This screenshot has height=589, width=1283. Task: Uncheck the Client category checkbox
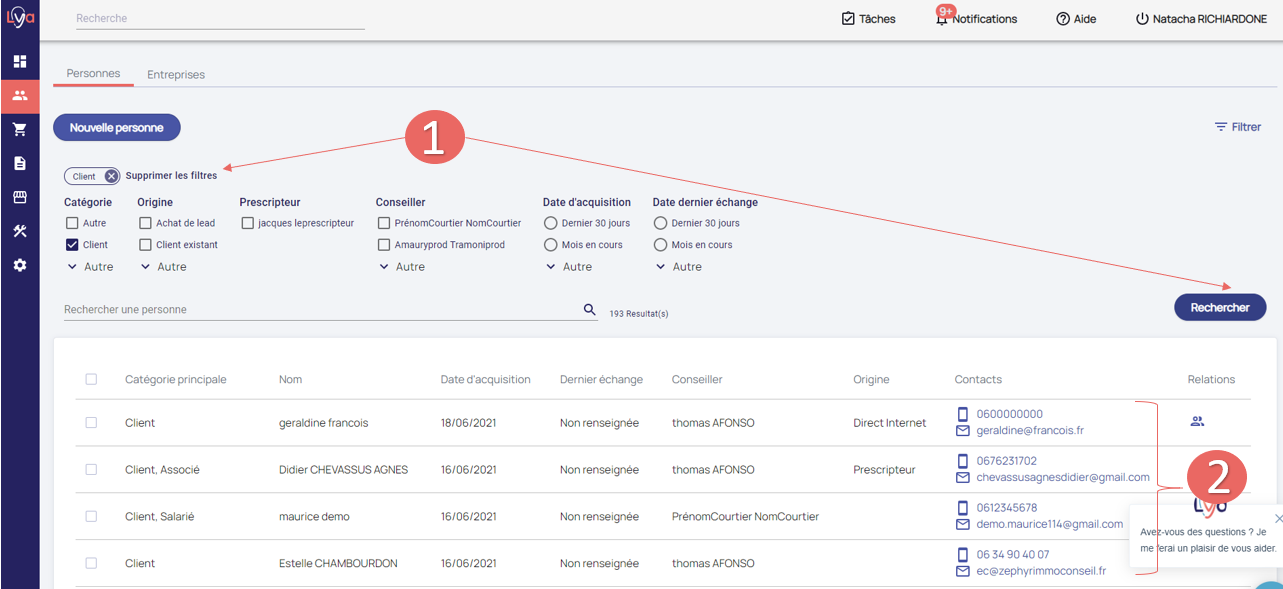[x=72, y=245]
